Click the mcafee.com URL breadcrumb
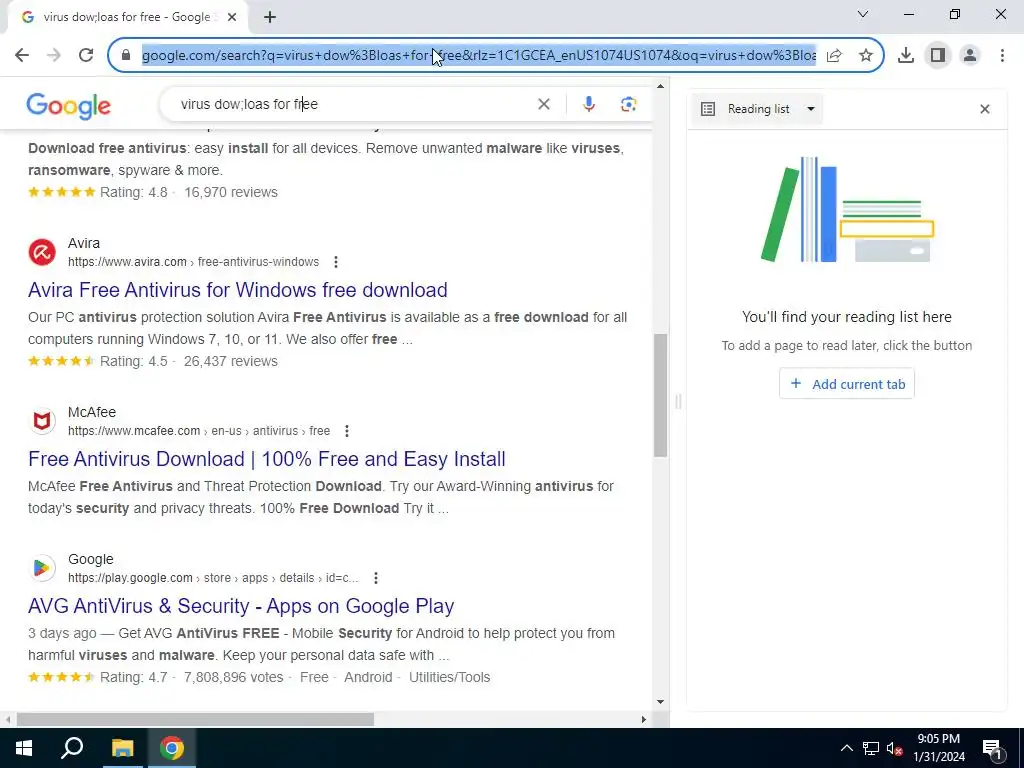 point(199,431)
